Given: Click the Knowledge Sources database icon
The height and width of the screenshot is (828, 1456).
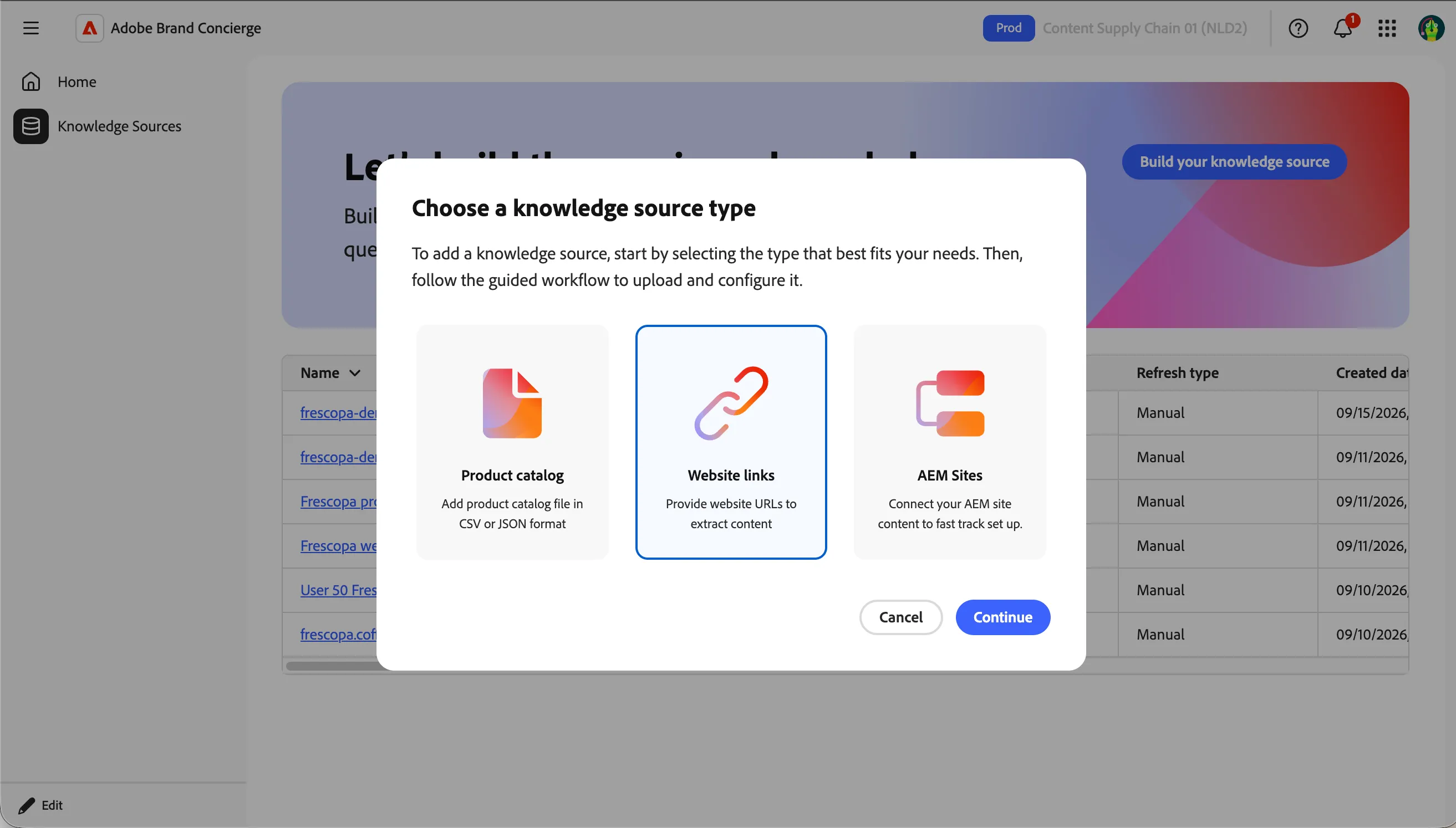Looking at the screenshot, I should coord(30,126).
